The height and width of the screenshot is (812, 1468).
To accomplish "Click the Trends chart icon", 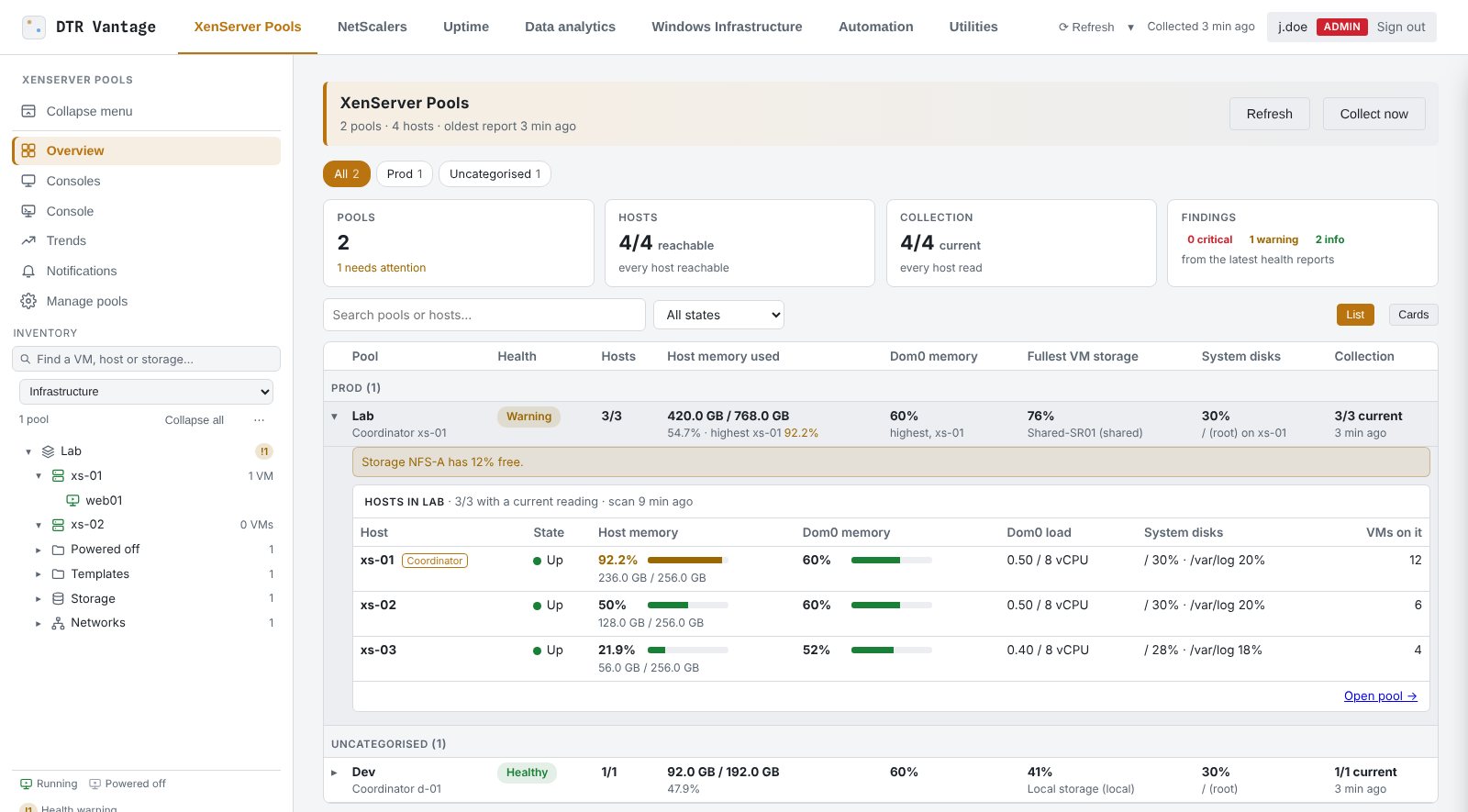I will [28, 240].
